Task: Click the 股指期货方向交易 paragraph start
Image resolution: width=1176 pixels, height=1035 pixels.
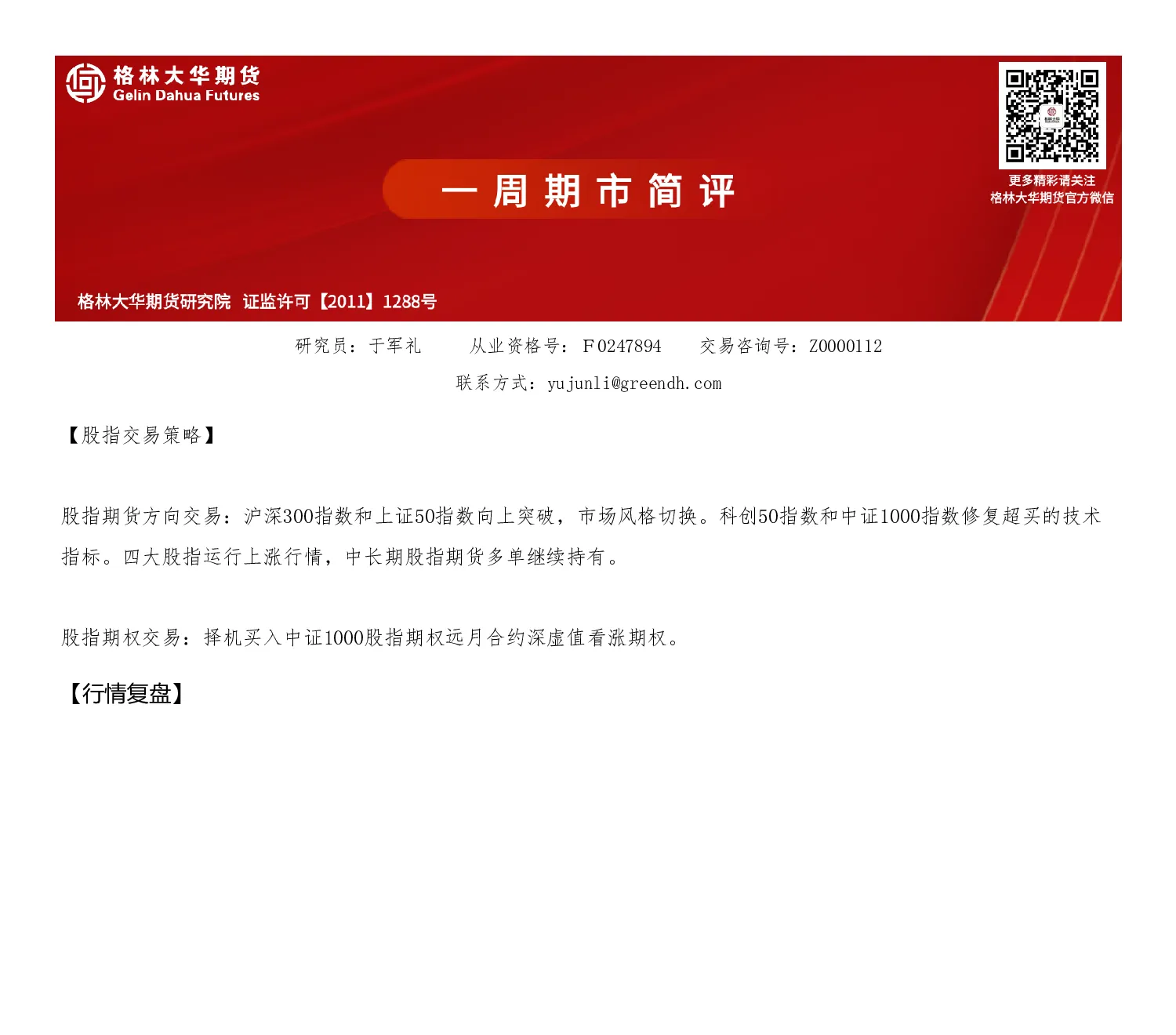Action: click(143, 516)
